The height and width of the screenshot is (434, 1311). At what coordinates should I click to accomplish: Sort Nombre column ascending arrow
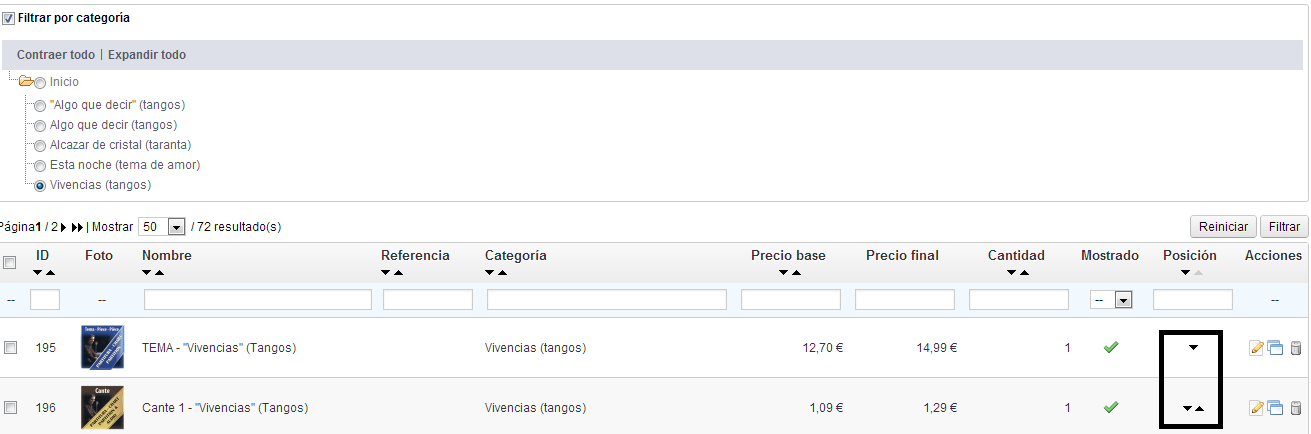(x=159, y=273)
